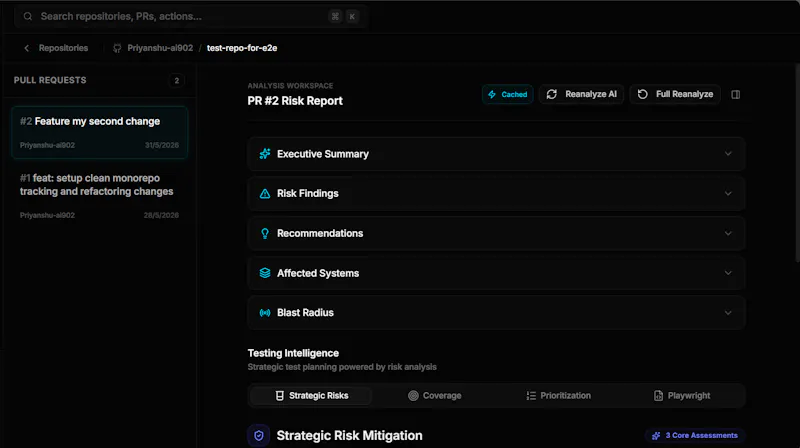Screen dimensions: 800x448
Task: Click the rotate icon in Full Reanalyze
Action: click(x=642, y=94)
